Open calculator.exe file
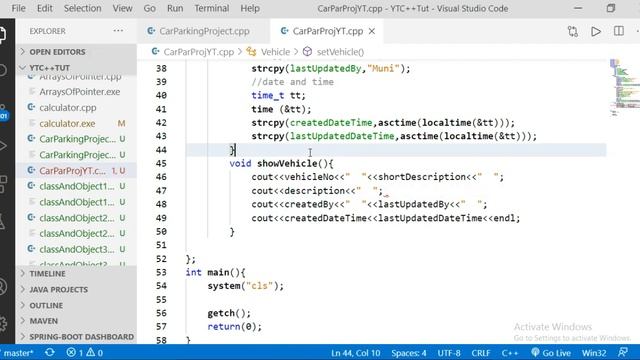640x360 pixels. point(67,123)
